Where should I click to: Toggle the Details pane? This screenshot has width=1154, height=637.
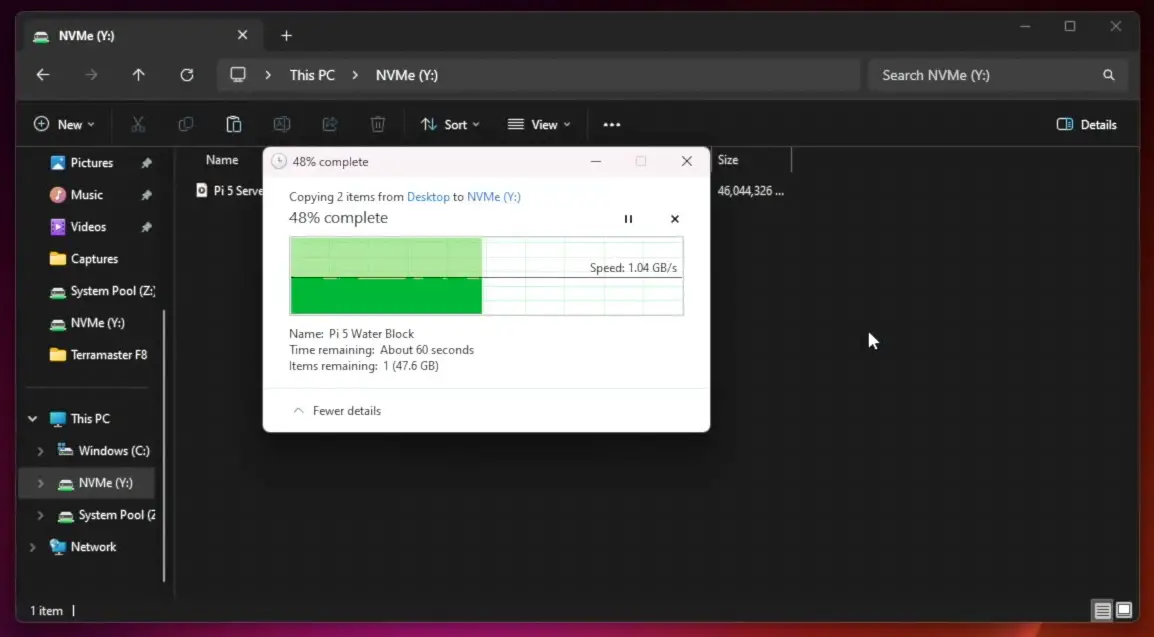1086,125
